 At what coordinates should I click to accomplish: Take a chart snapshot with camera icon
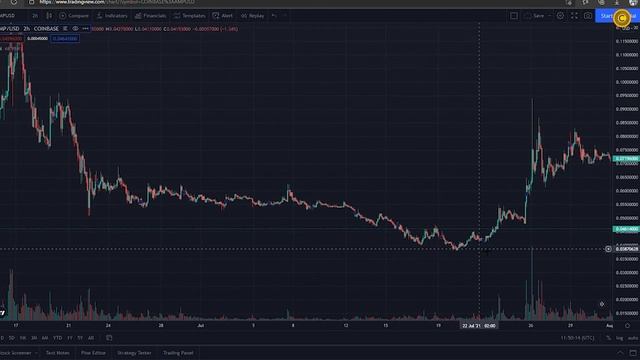588,16
